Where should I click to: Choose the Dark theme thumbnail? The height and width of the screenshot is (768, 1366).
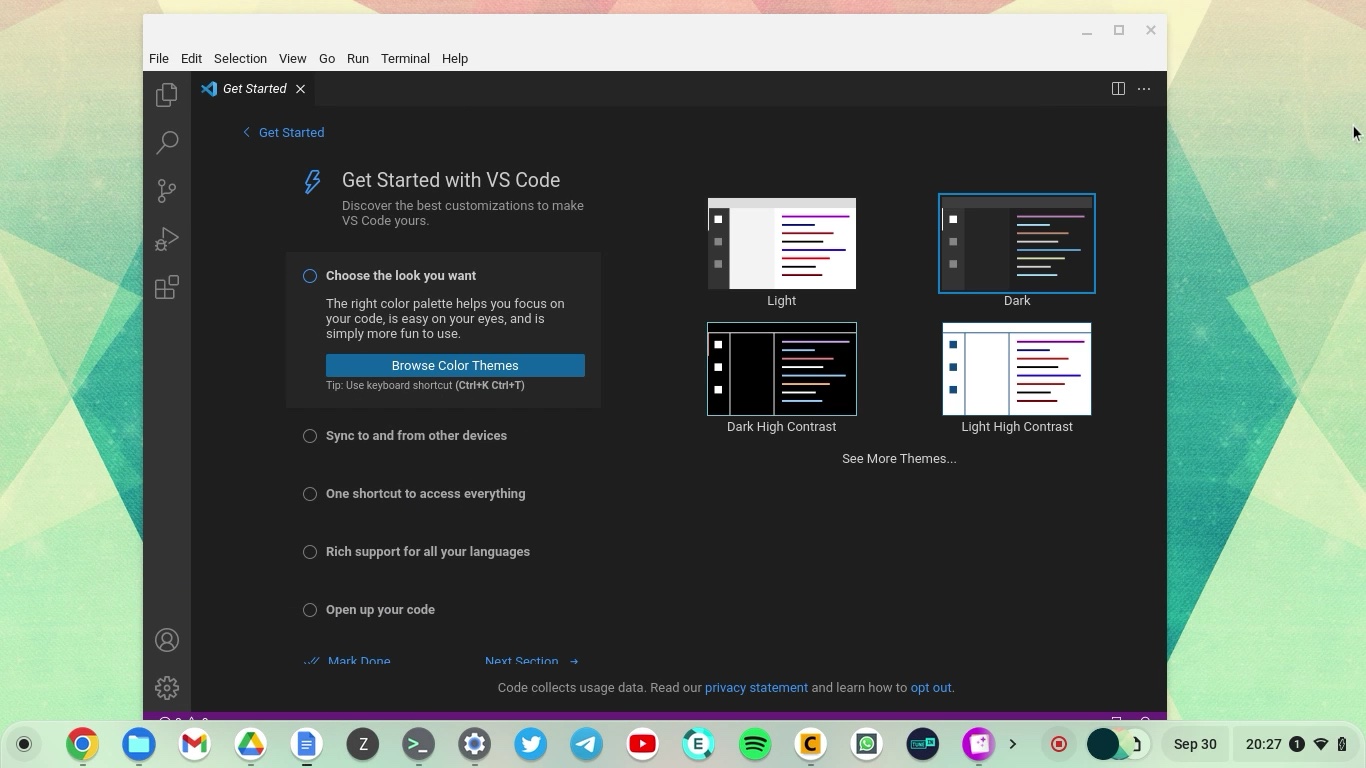(x=1017, y=244)
